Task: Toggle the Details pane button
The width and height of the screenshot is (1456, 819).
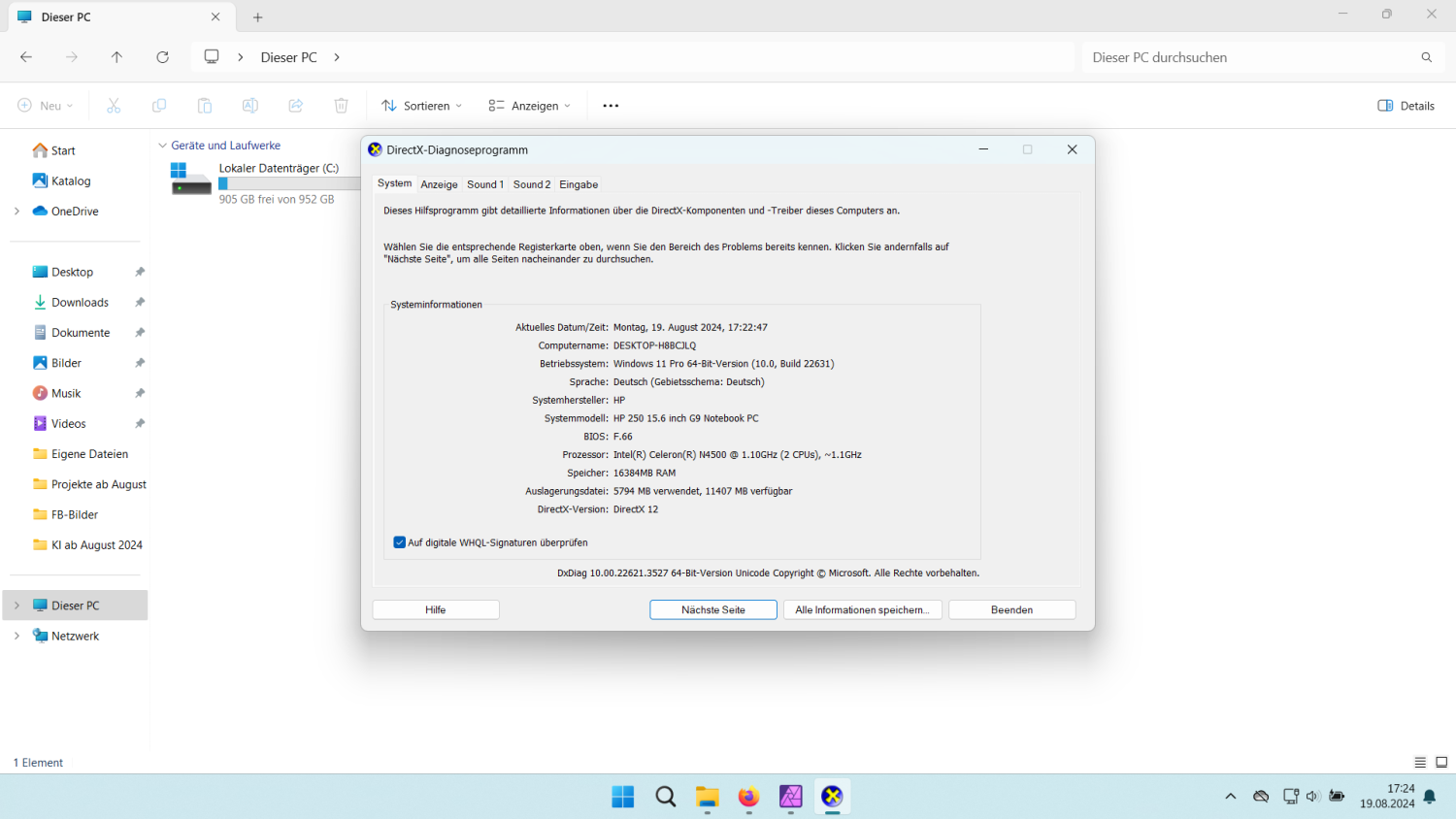Action: point(1406,106)
